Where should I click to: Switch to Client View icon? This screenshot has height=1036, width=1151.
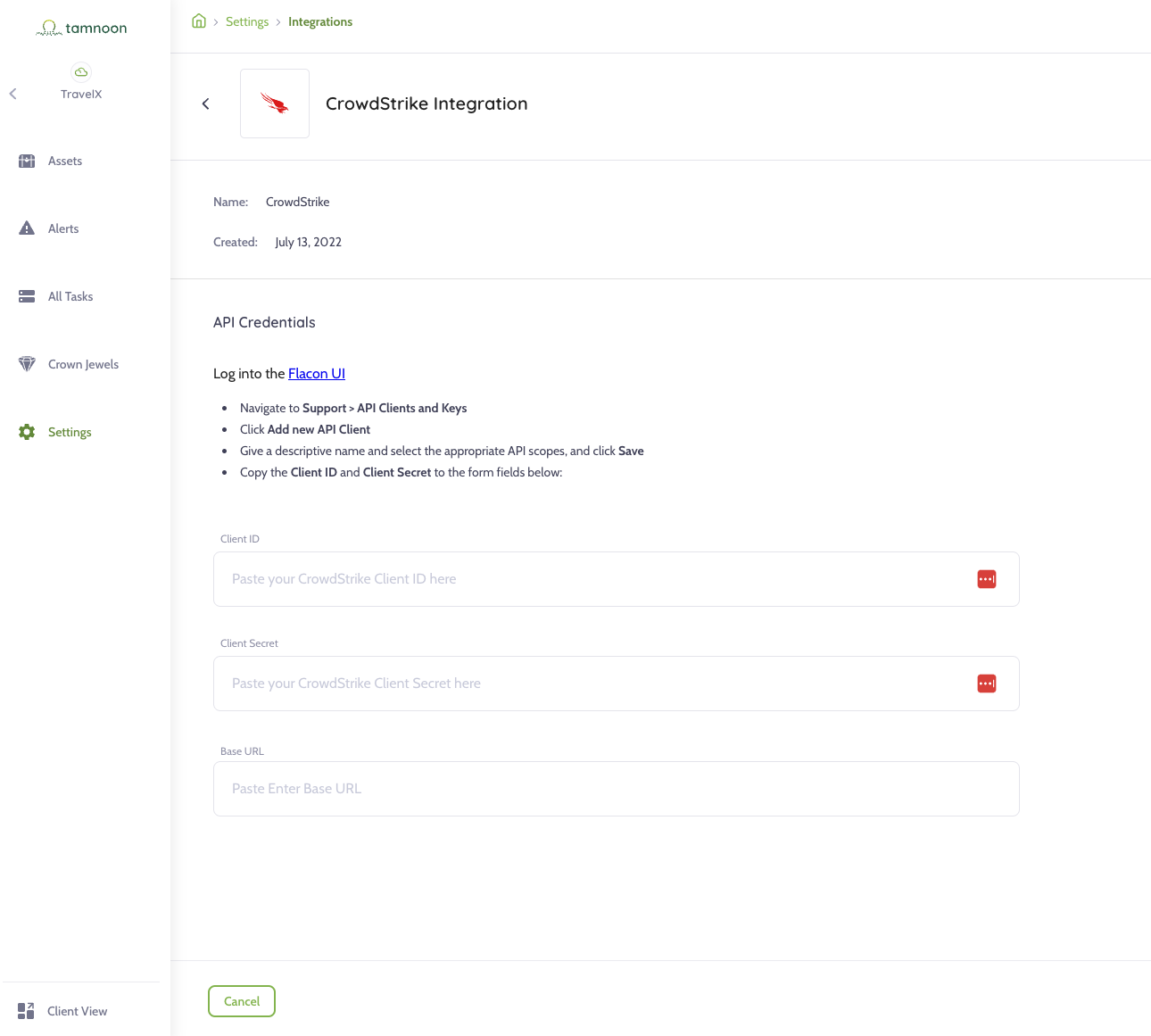click(26, 1011)
